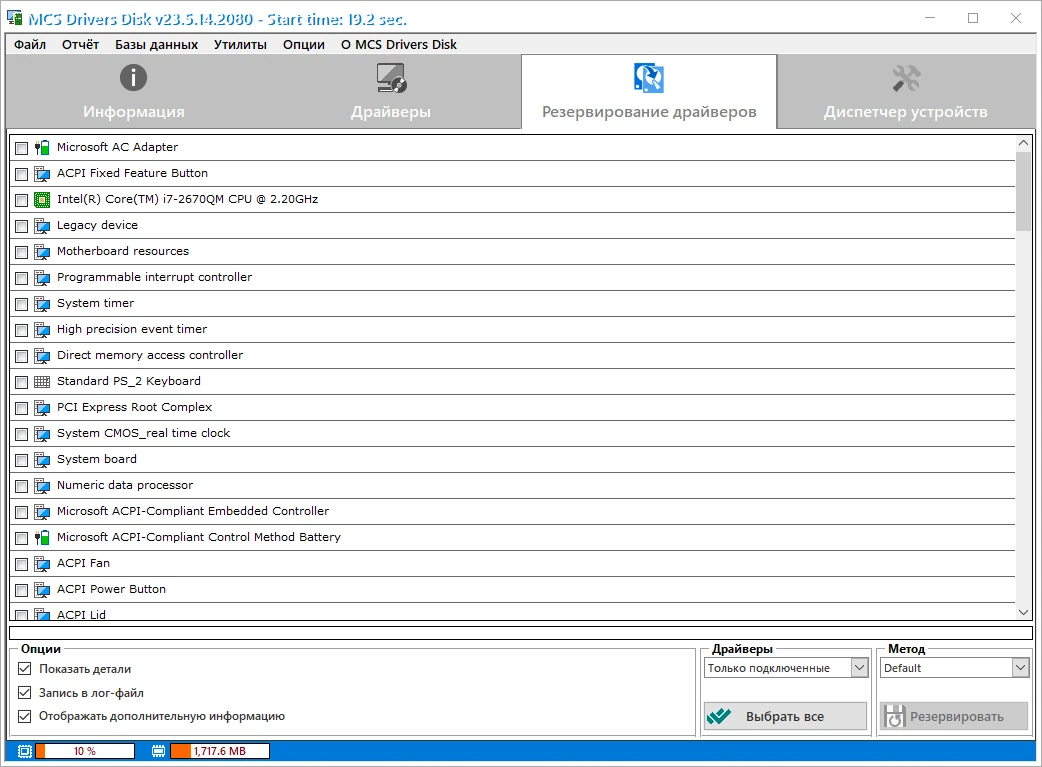Click the Резервировать button
1042x767 pixels.
tap(954, 716)
